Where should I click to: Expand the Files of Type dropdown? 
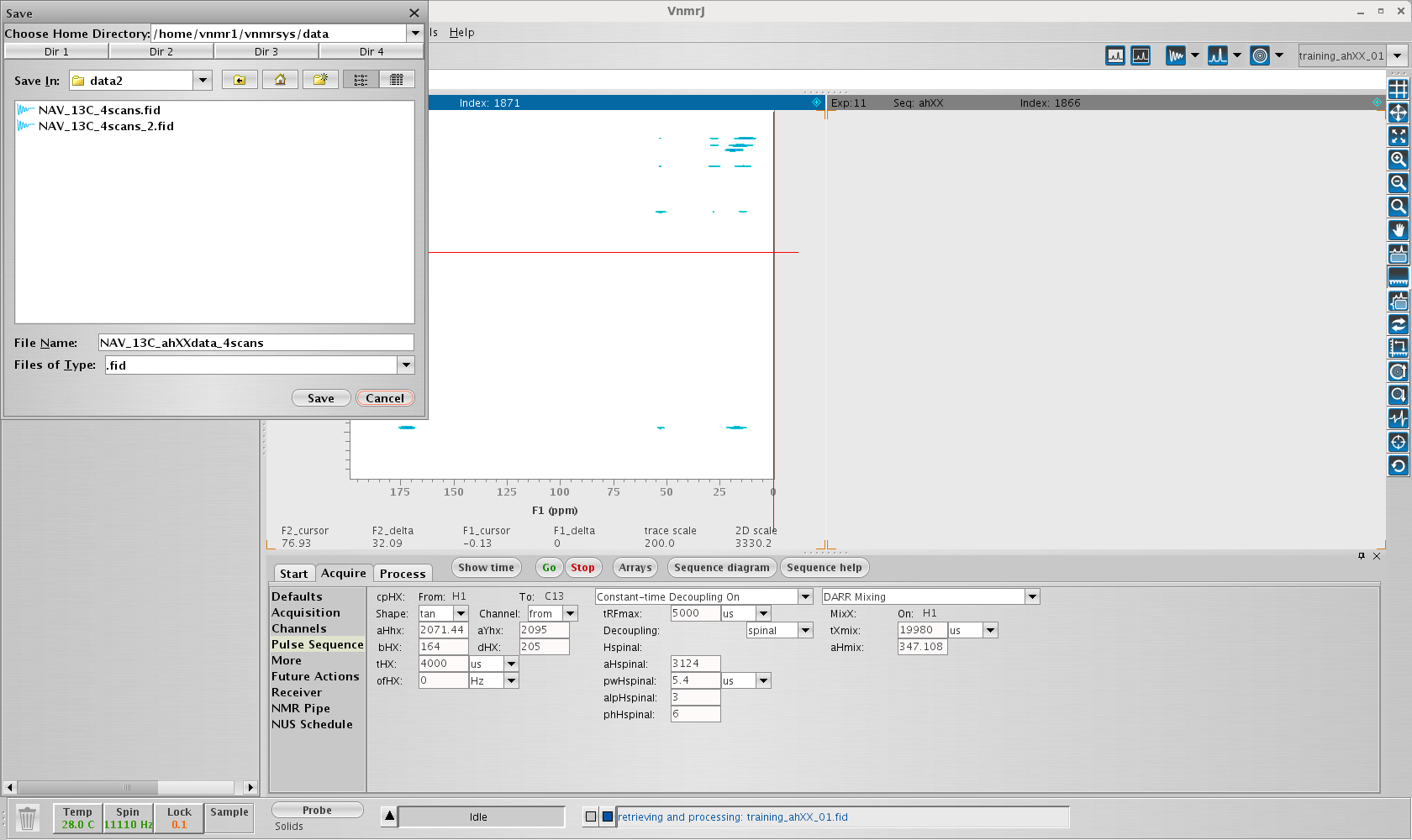point(406,365)
